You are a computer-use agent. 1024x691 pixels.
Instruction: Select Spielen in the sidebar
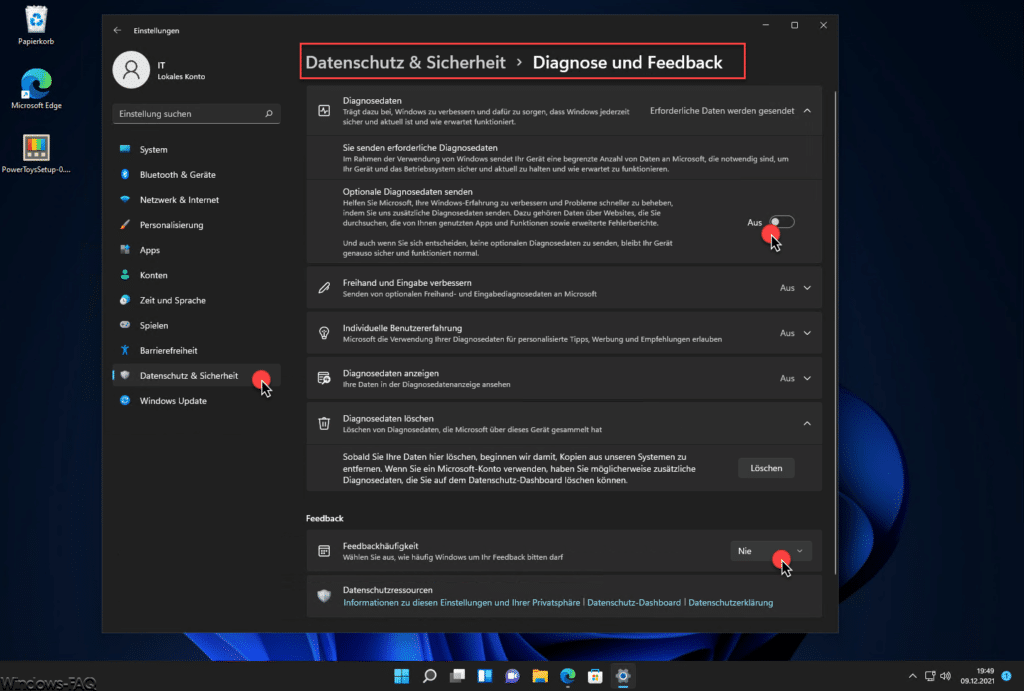pyautogui.click(x=196, y=325)
